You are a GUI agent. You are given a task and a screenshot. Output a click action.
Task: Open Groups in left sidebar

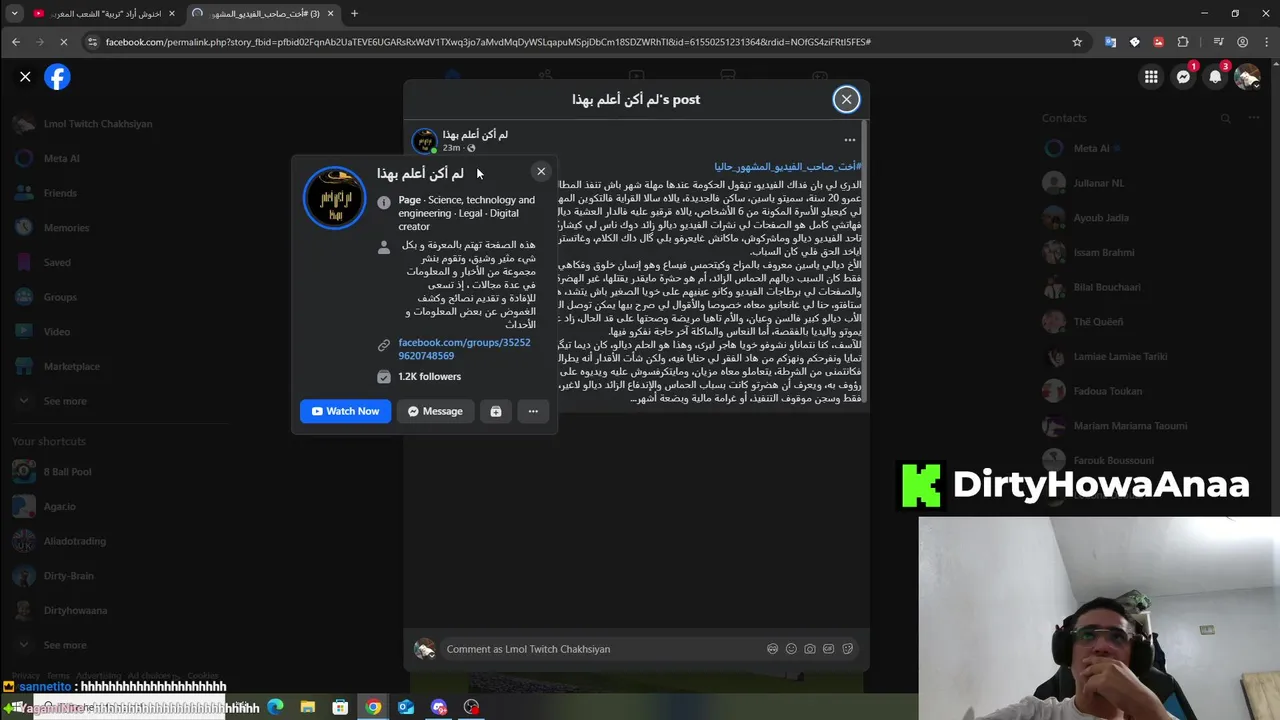pyautogui.click(x=60, y=297)
